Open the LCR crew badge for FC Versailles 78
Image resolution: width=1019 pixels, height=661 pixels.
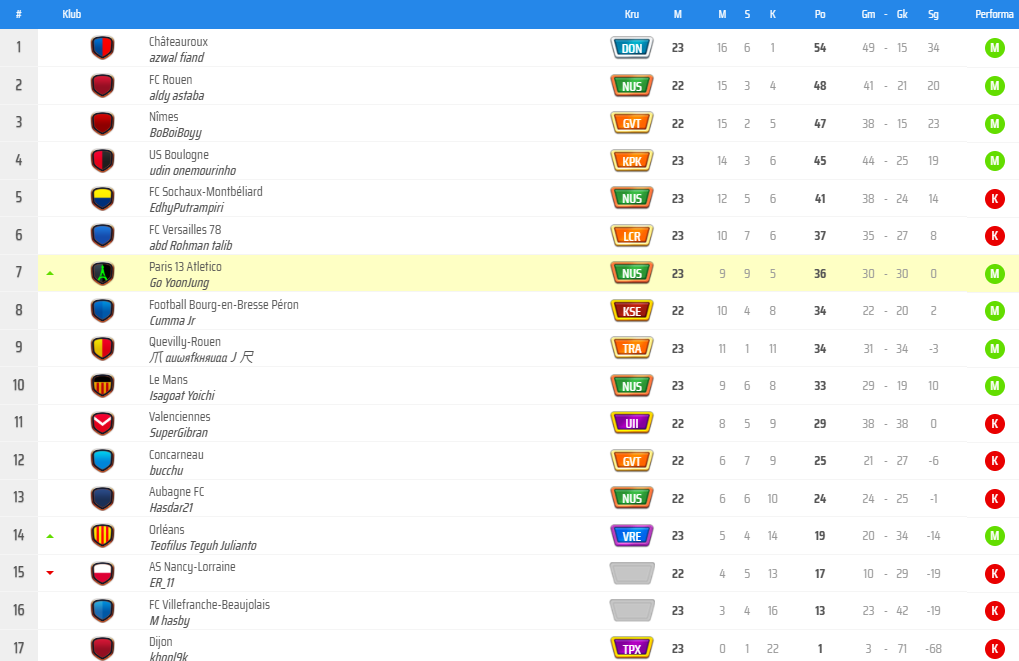[x=632, y=236]
